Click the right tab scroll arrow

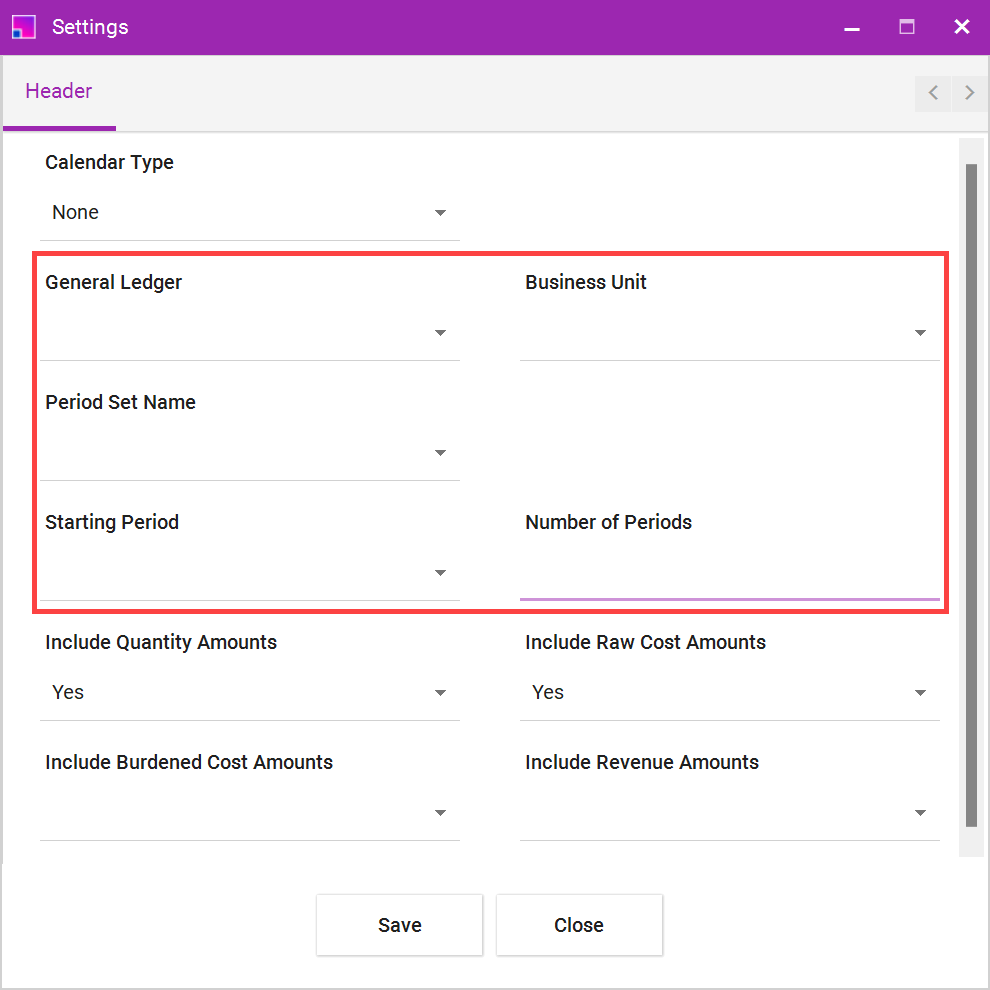tap(969, 93)
